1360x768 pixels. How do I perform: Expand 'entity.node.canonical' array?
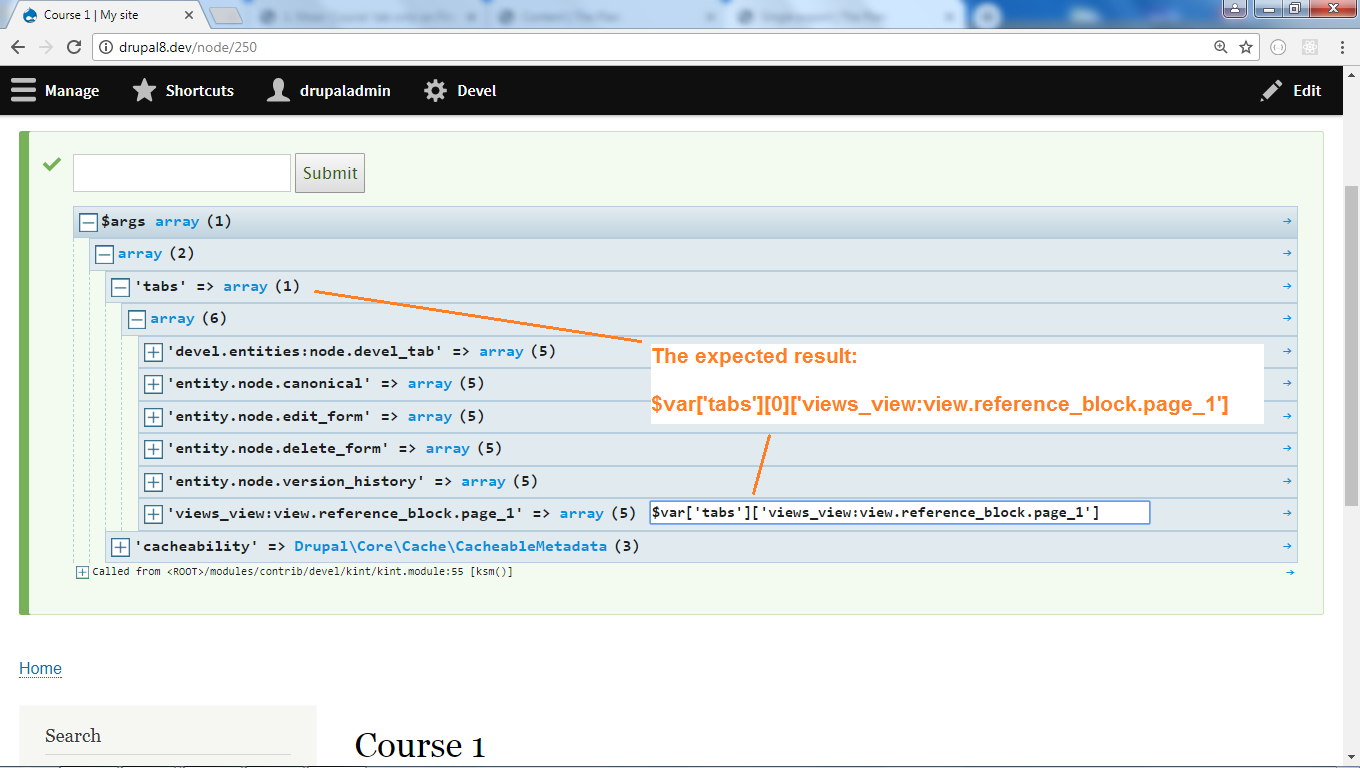pyautogui.click(x=153, y=384)
